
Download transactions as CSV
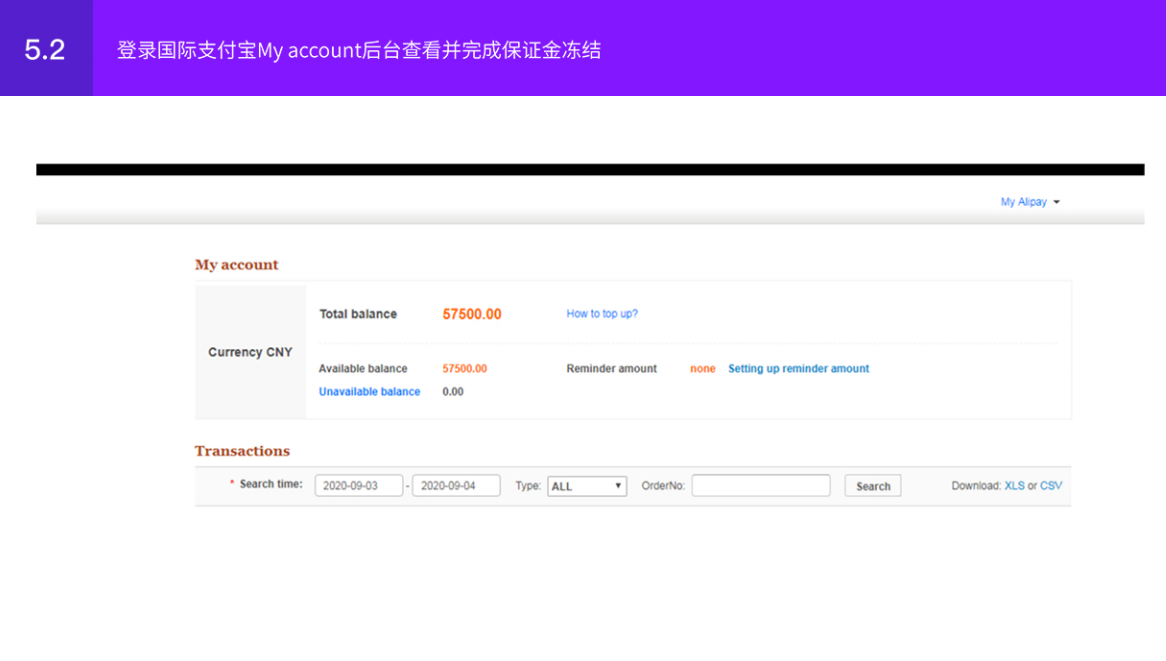1050,485
